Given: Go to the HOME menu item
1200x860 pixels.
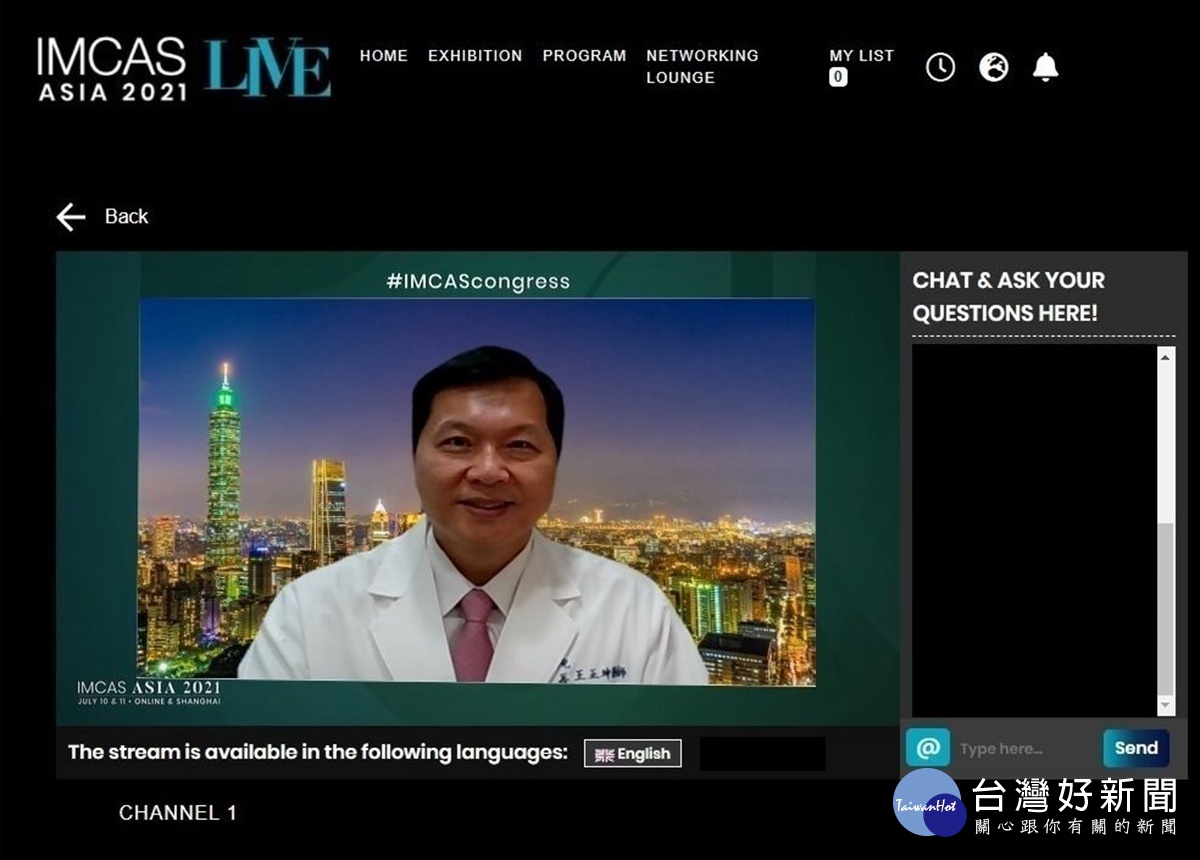Looking at the screenshot, I should [x=384, y=56].
